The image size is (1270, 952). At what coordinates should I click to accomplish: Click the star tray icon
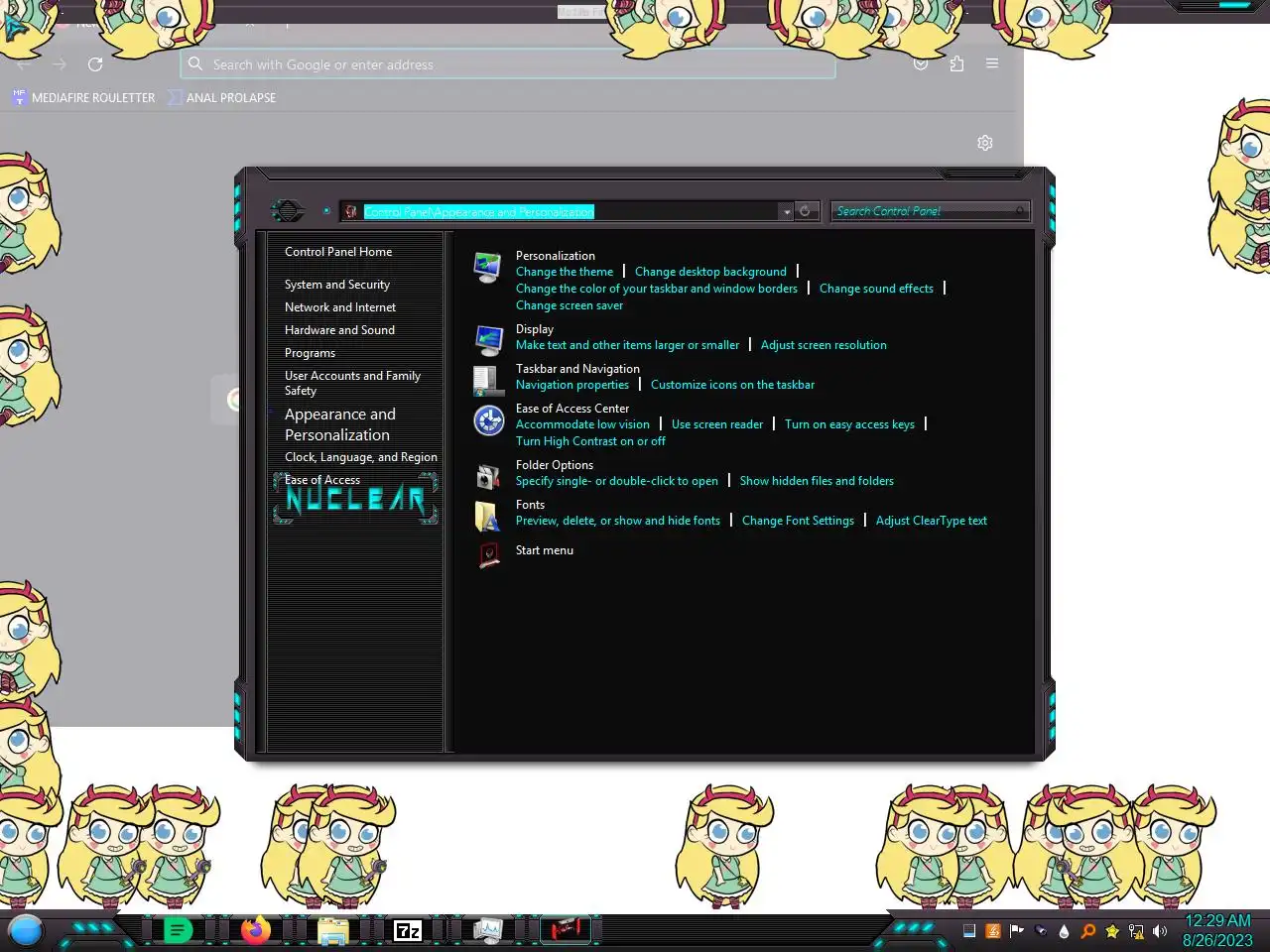(1112, 931)
